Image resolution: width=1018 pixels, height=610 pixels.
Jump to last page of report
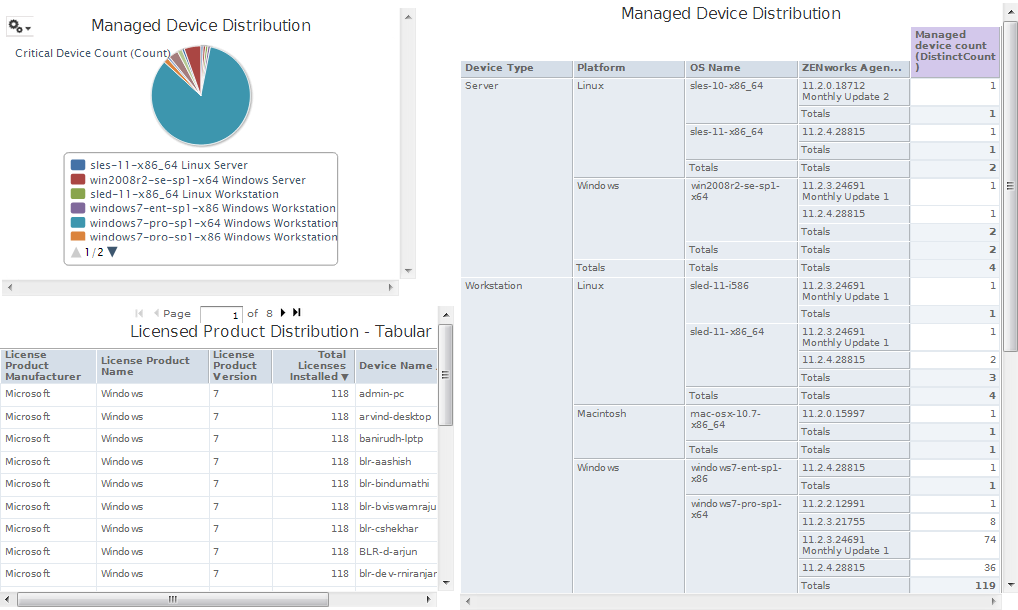click(x=297, y=313)
